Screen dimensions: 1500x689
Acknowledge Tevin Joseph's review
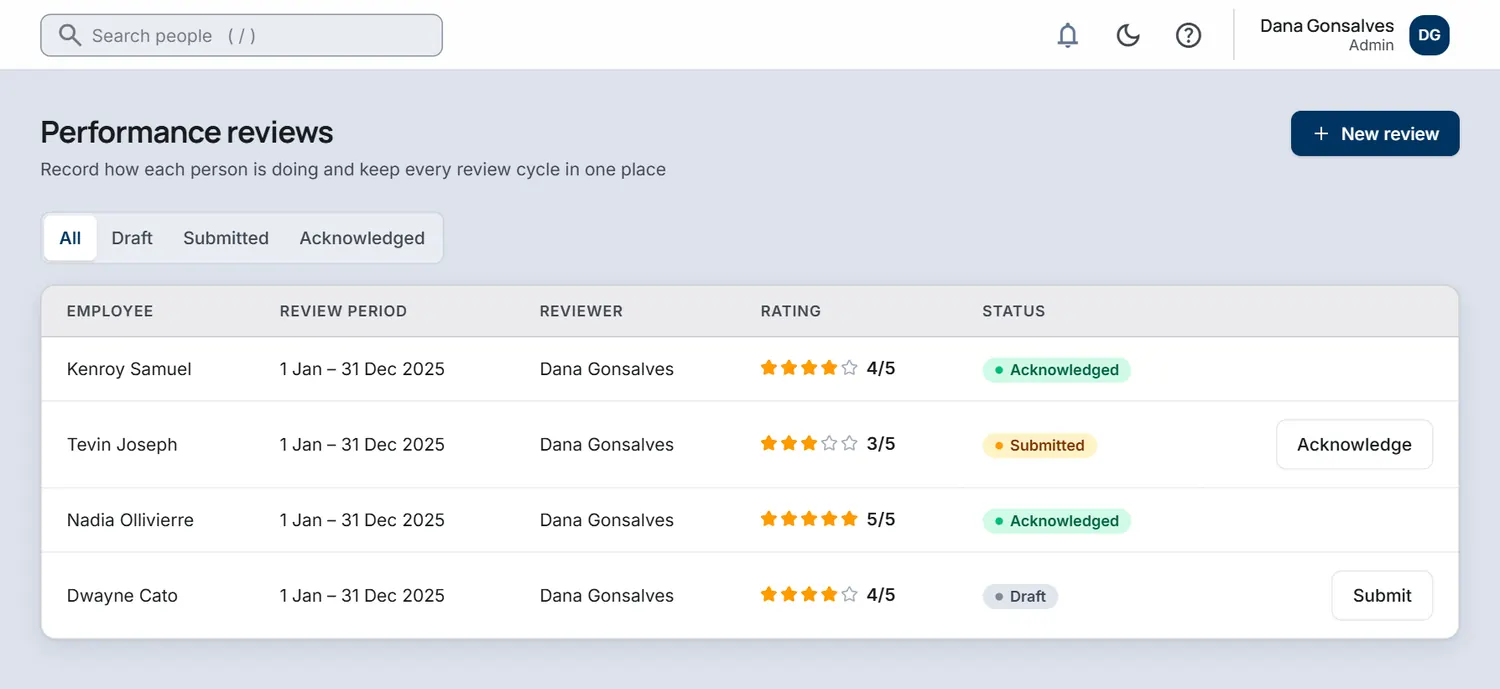[x=1354, y=445]
